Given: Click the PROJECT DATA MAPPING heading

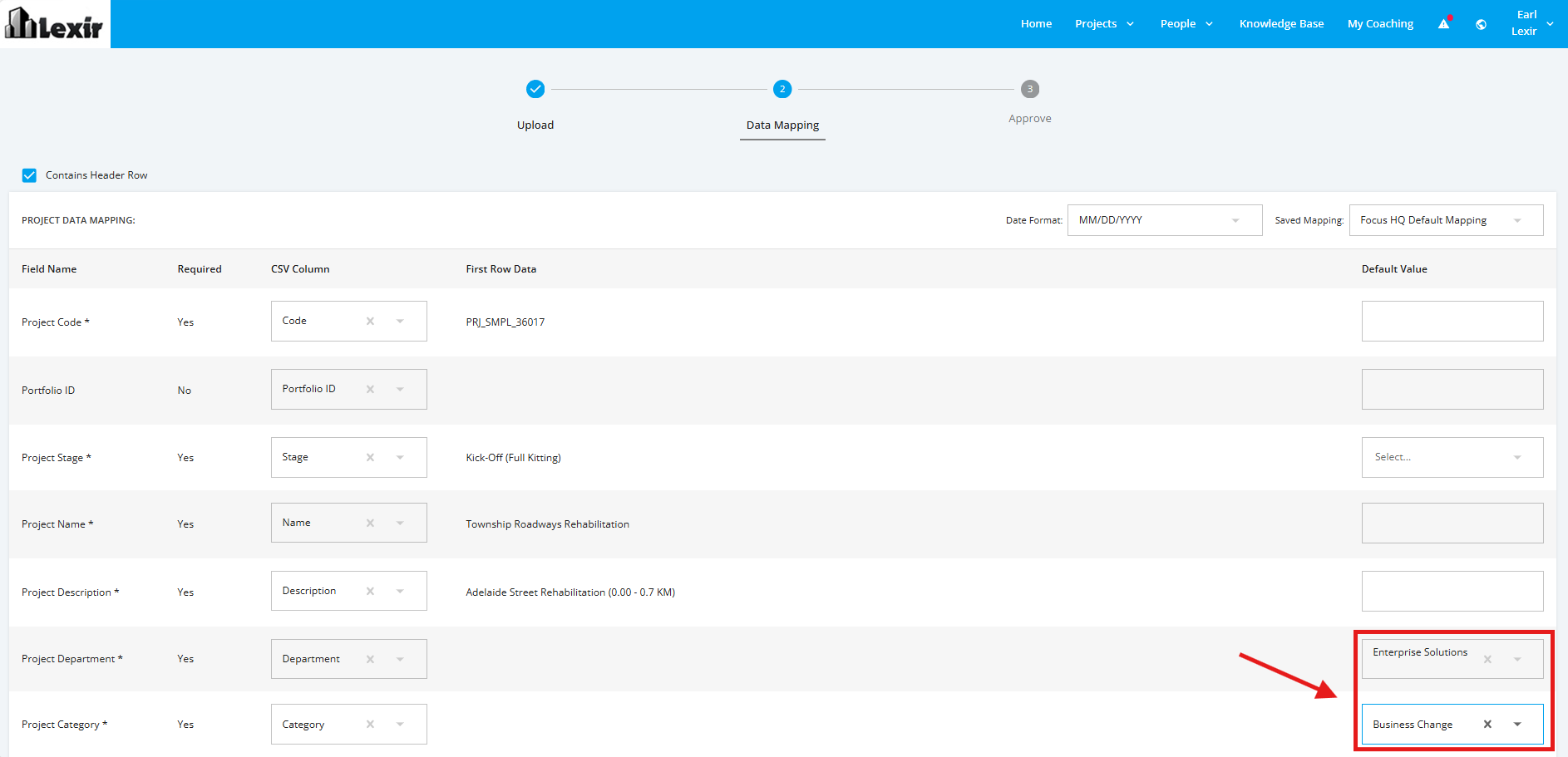Looking at the screenshot, I should [78, 220].
